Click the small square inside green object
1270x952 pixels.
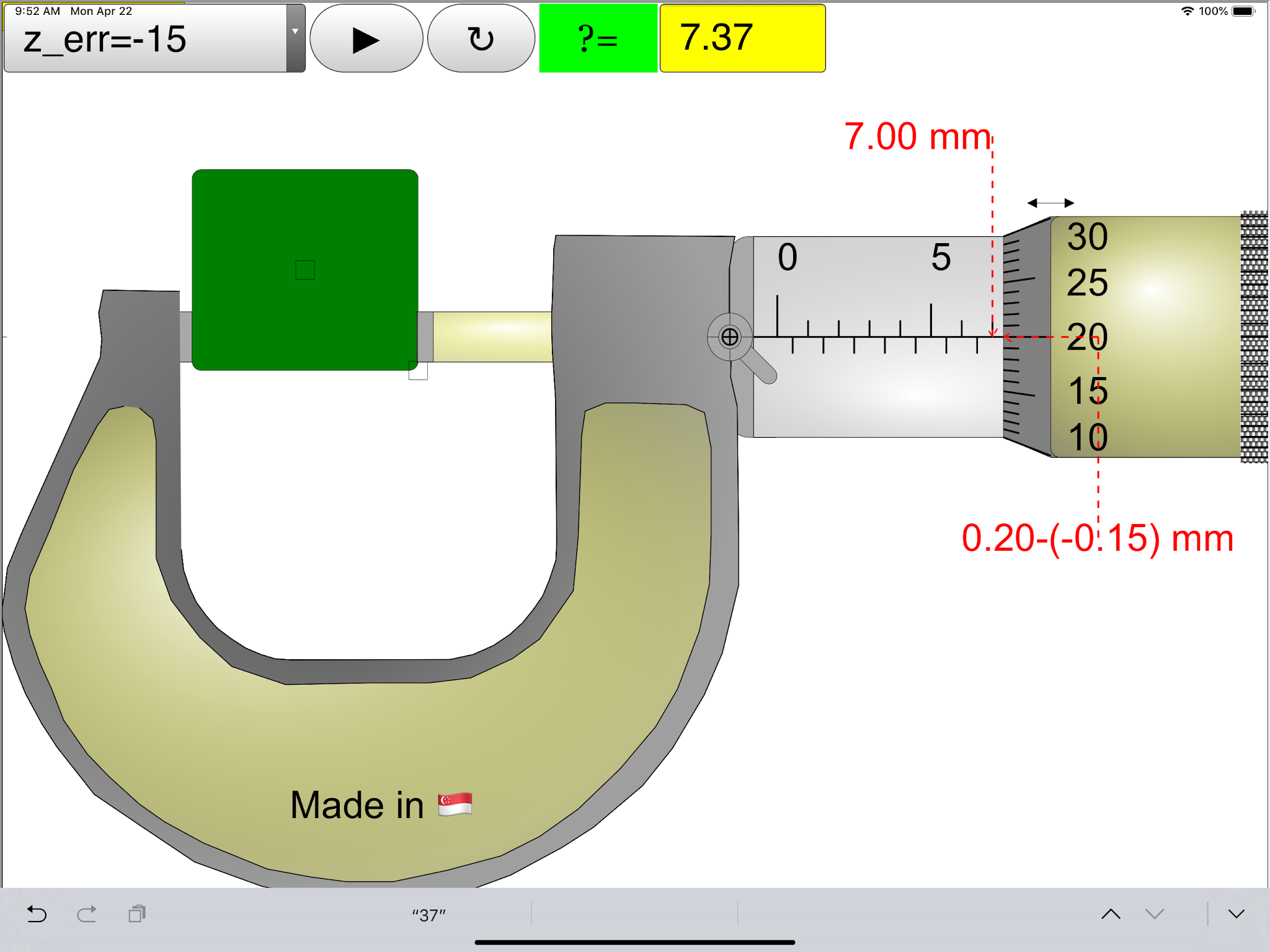click(305, 270)
